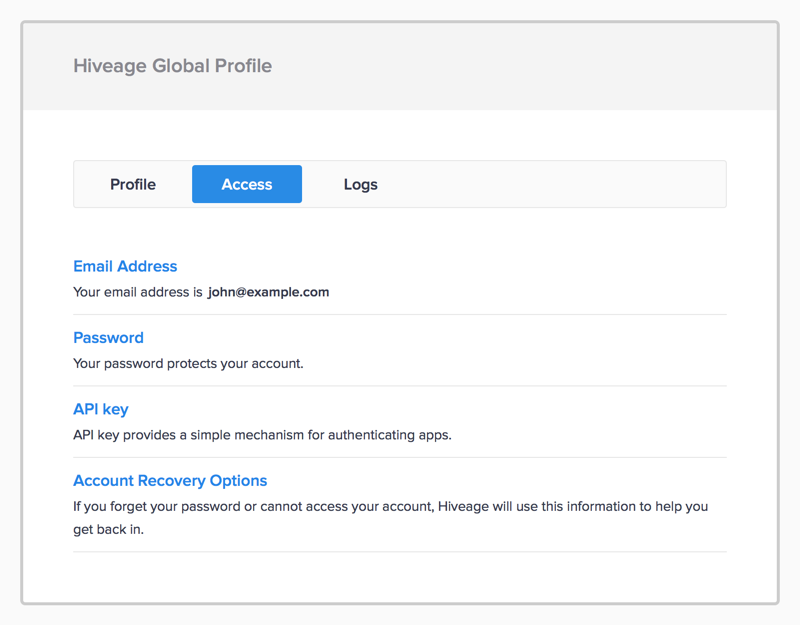Click the Password settings link
Screen dimensions: 800x625
tap(108, 338)
